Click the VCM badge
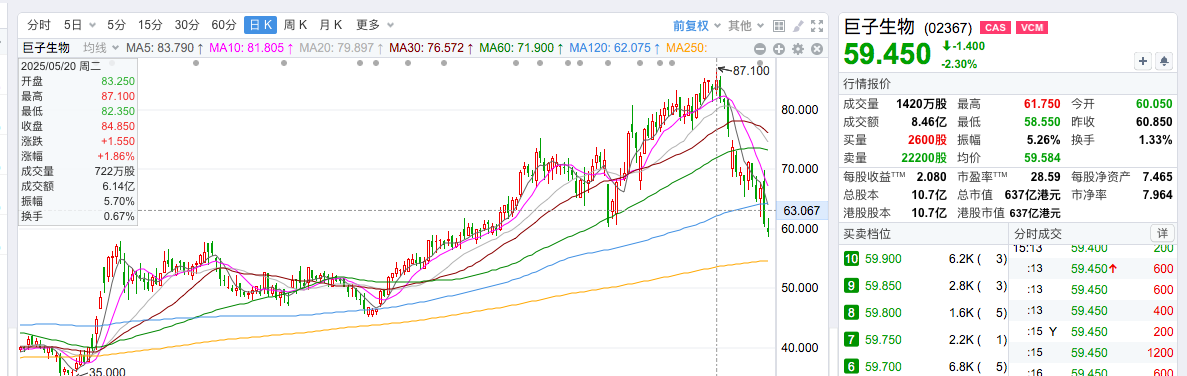Viewport: 1187px width, 376px height. (x=1030, y=29)
